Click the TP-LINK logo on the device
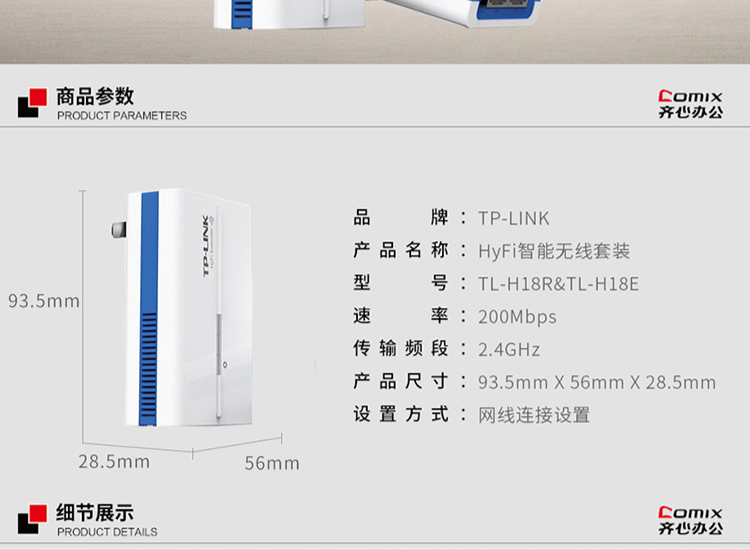The height and width of the screenshot is (550, 750). 208,246
